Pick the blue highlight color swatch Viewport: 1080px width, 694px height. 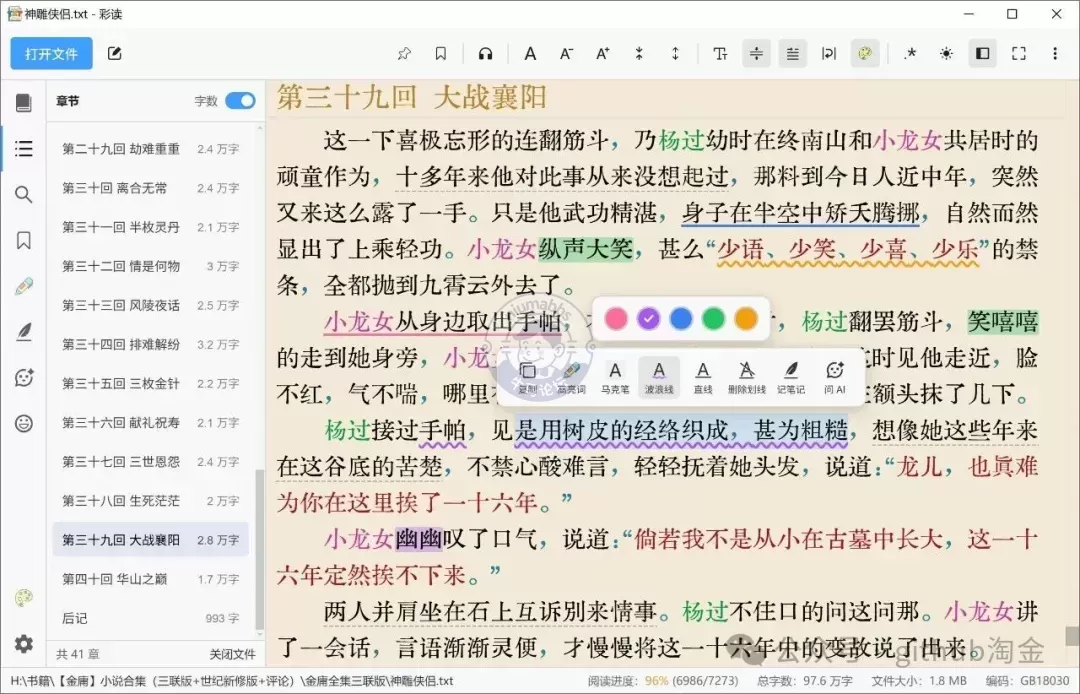681,319
